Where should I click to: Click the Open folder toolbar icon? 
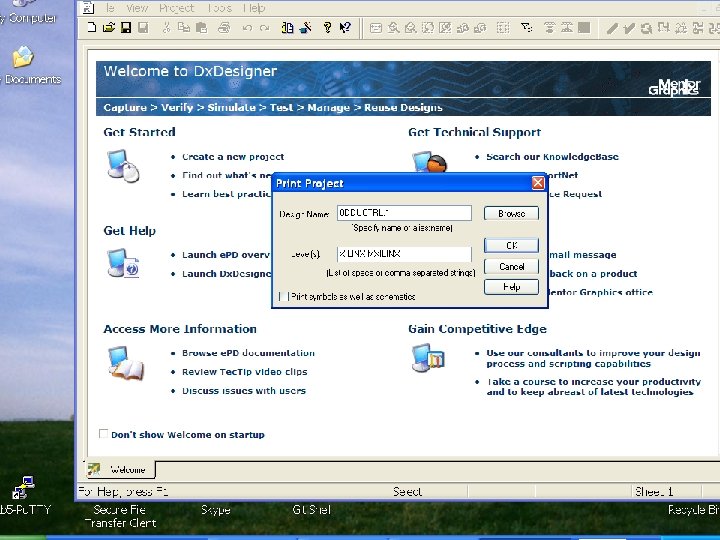109,28
